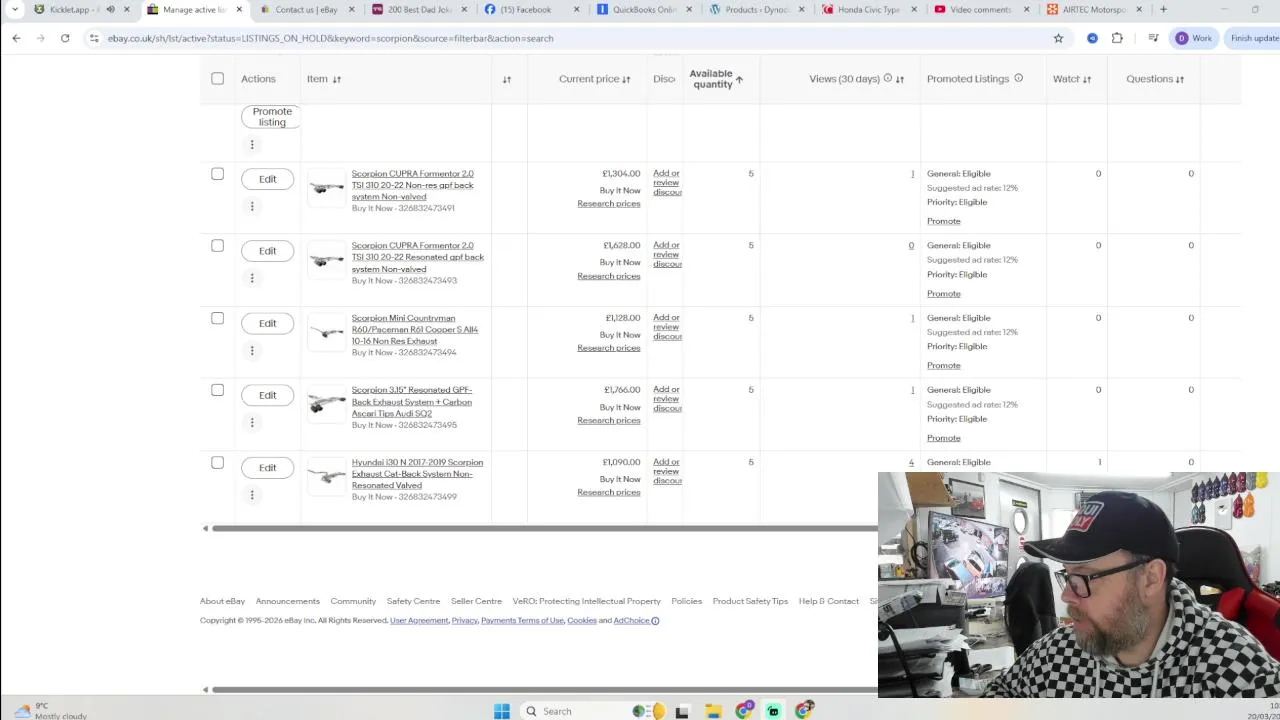
Task: Open the tab search dropdown arrow
Action: [x=14, y=9]
